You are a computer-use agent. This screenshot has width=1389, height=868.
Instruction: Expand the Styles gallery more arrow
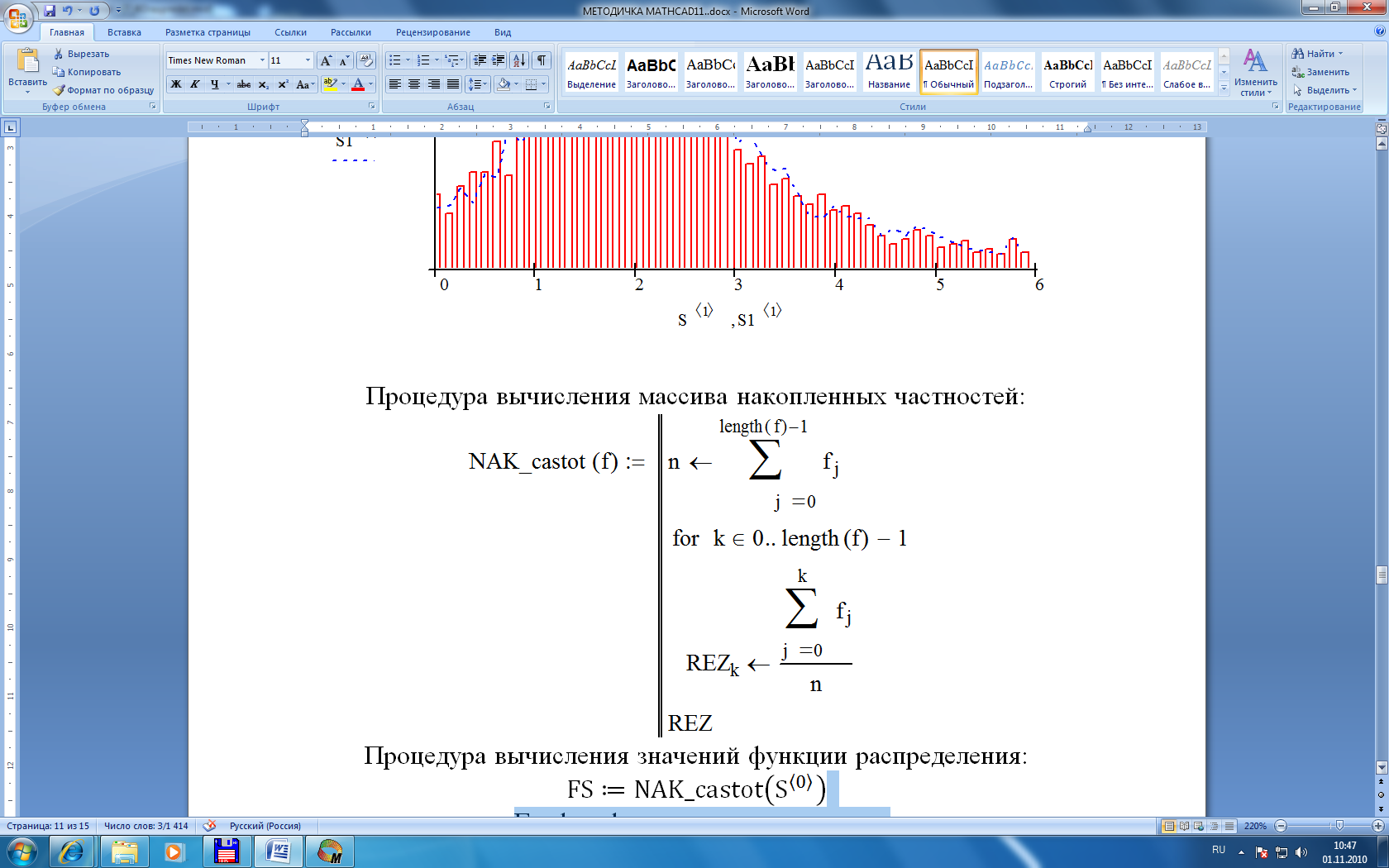[1224, 88]
